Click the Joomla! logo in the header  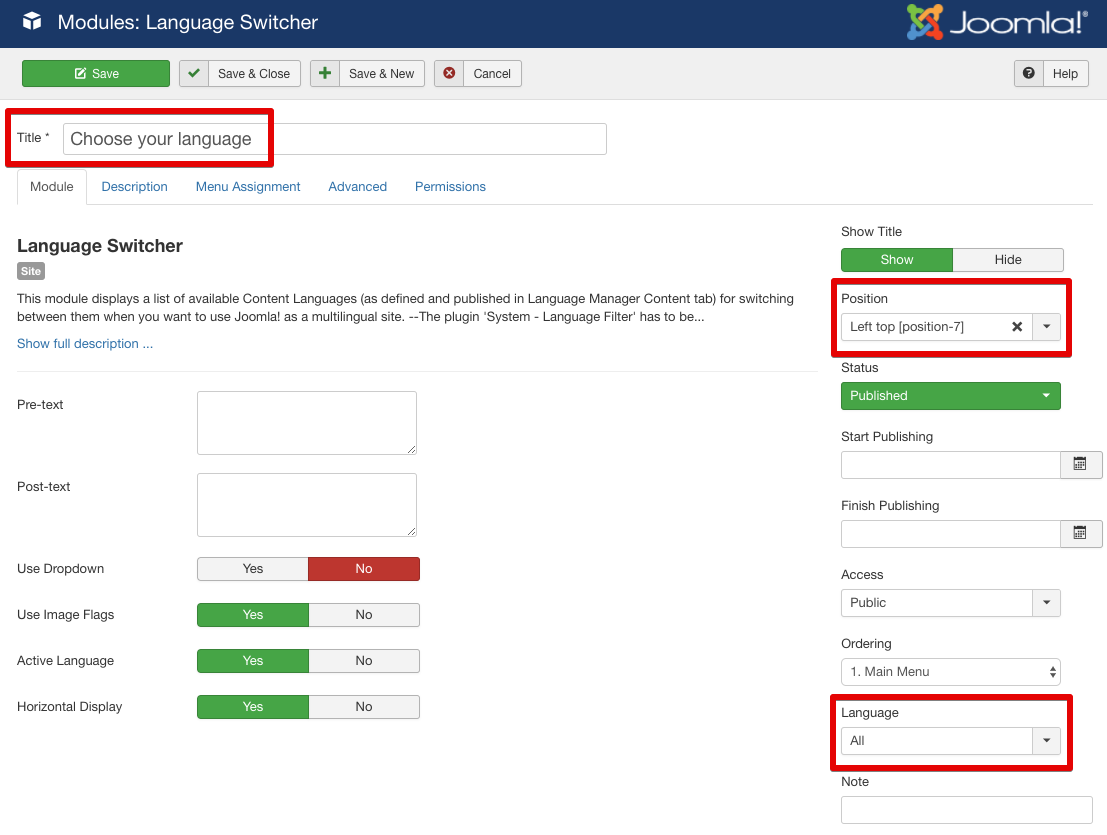click(x=996, y=22)
